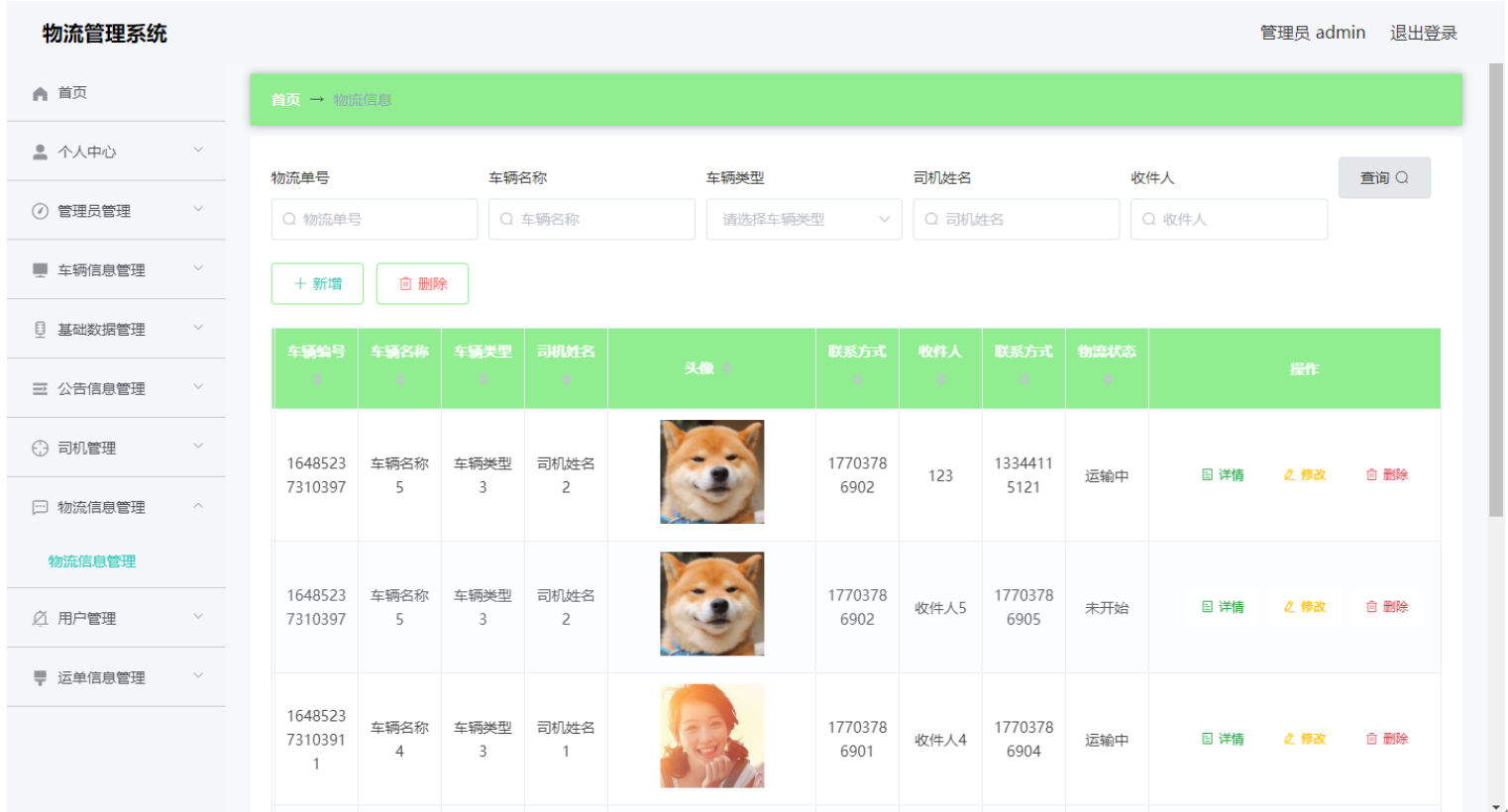Screen dimensions: 1508x812
Task: Click the chat icon of 物流信息管理
Action: click(40, 508)
